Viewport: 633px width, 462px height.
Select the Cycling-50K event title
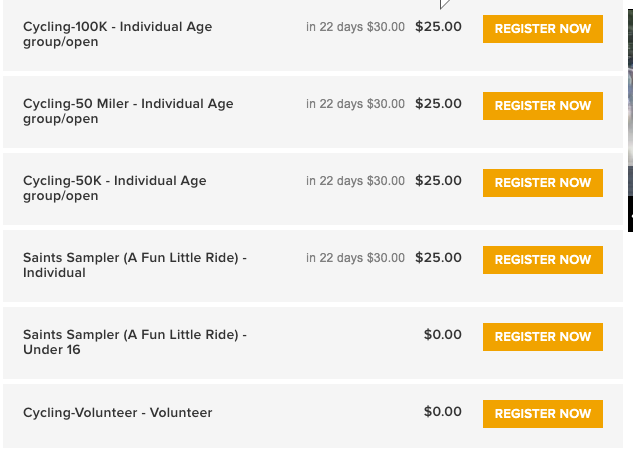115,188
